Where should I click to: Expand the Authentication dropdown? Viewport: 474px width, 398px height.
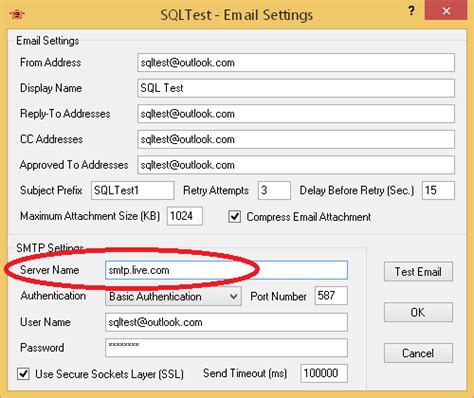(173, 296)
